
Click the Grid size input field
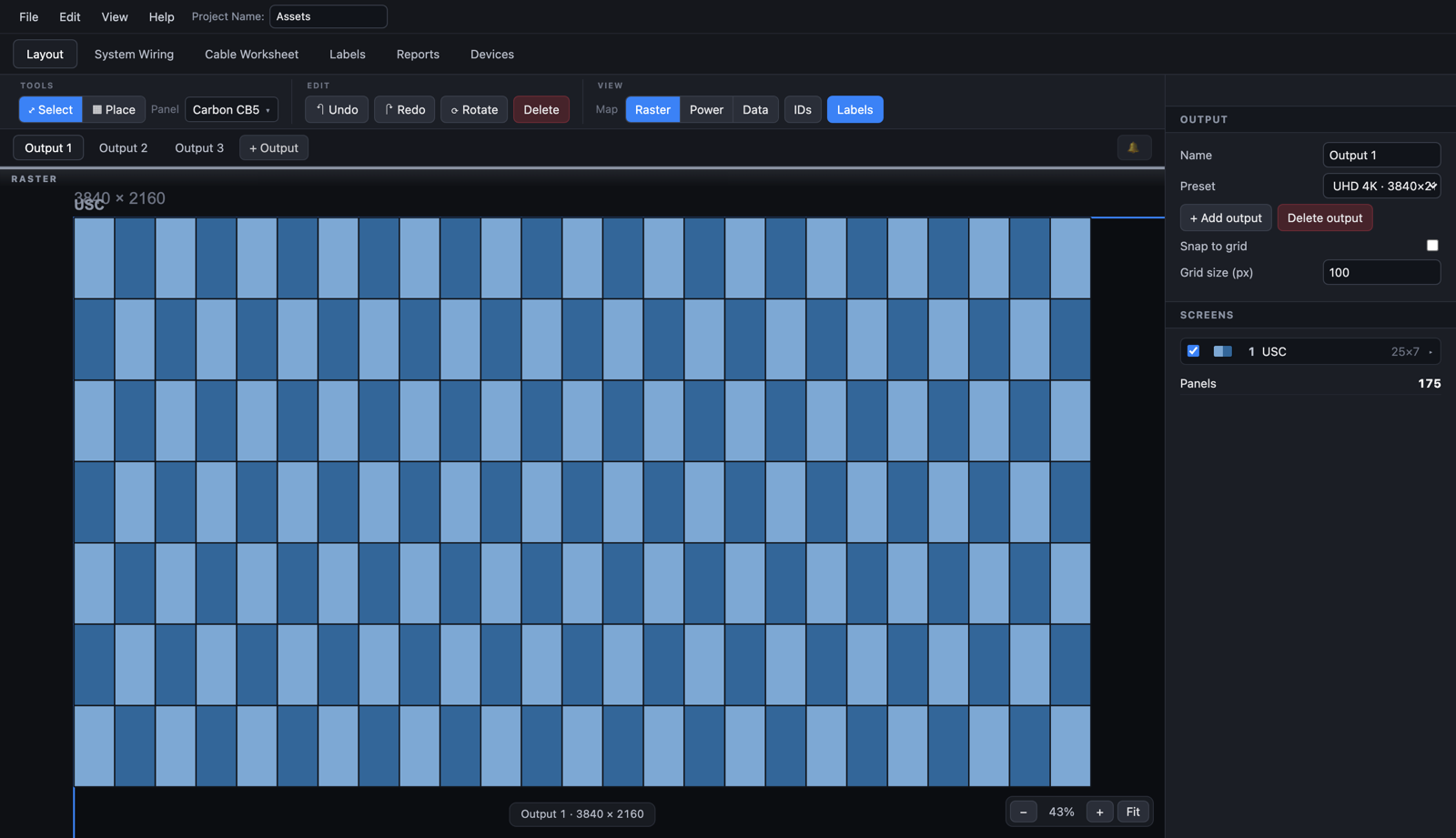pos(1381,272)
